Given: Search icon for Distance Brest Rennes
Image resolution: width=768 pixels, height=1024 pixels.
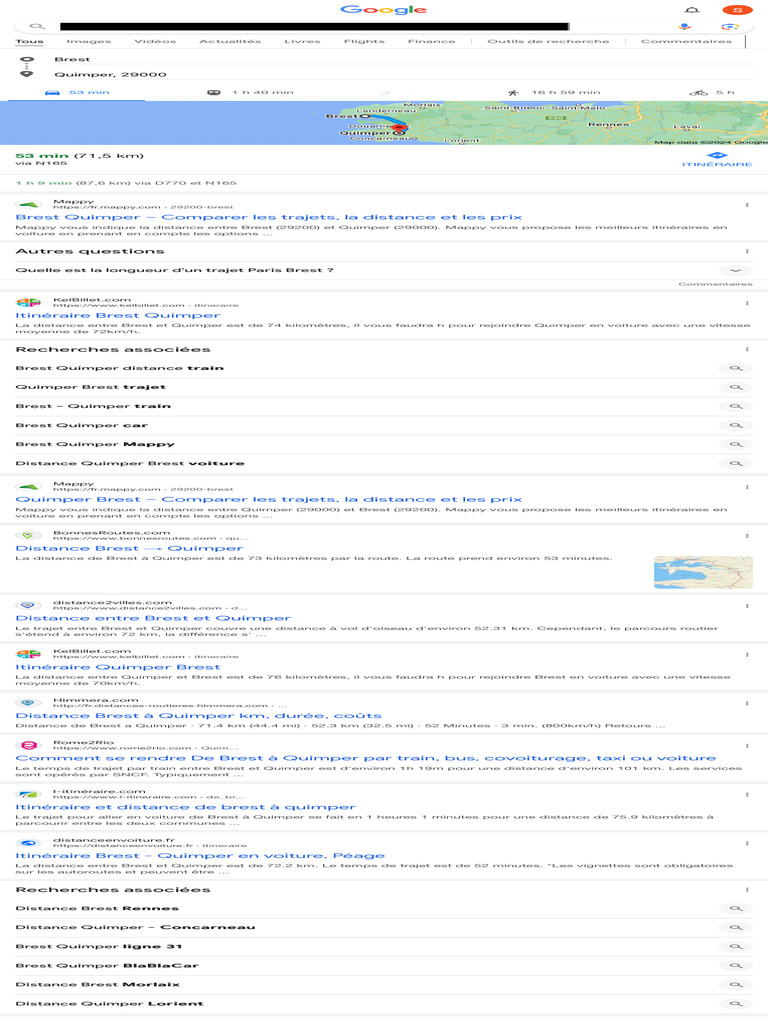Looking at the screenshot, I should pos(736,908).
